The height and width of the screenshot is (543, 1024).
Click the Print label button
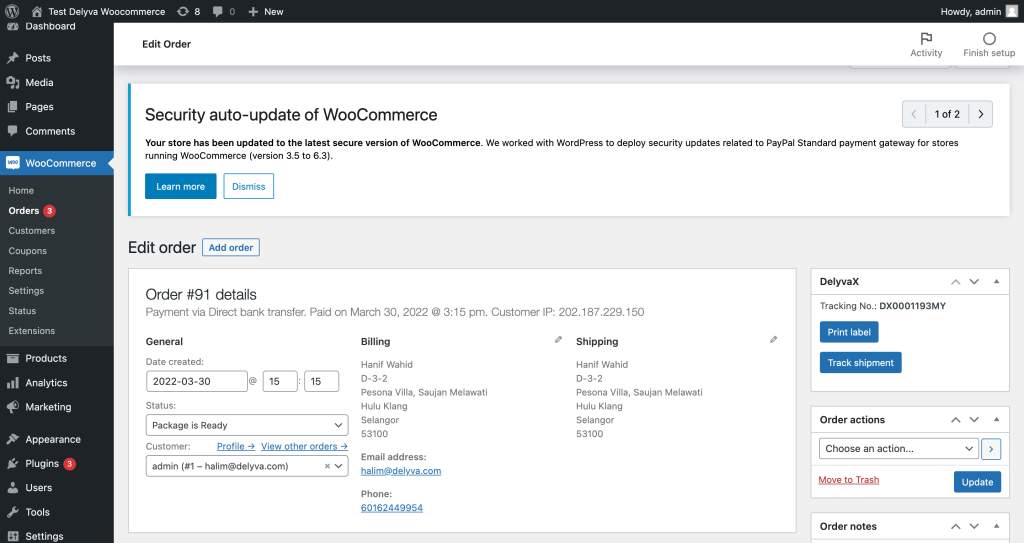coord(848,332)
